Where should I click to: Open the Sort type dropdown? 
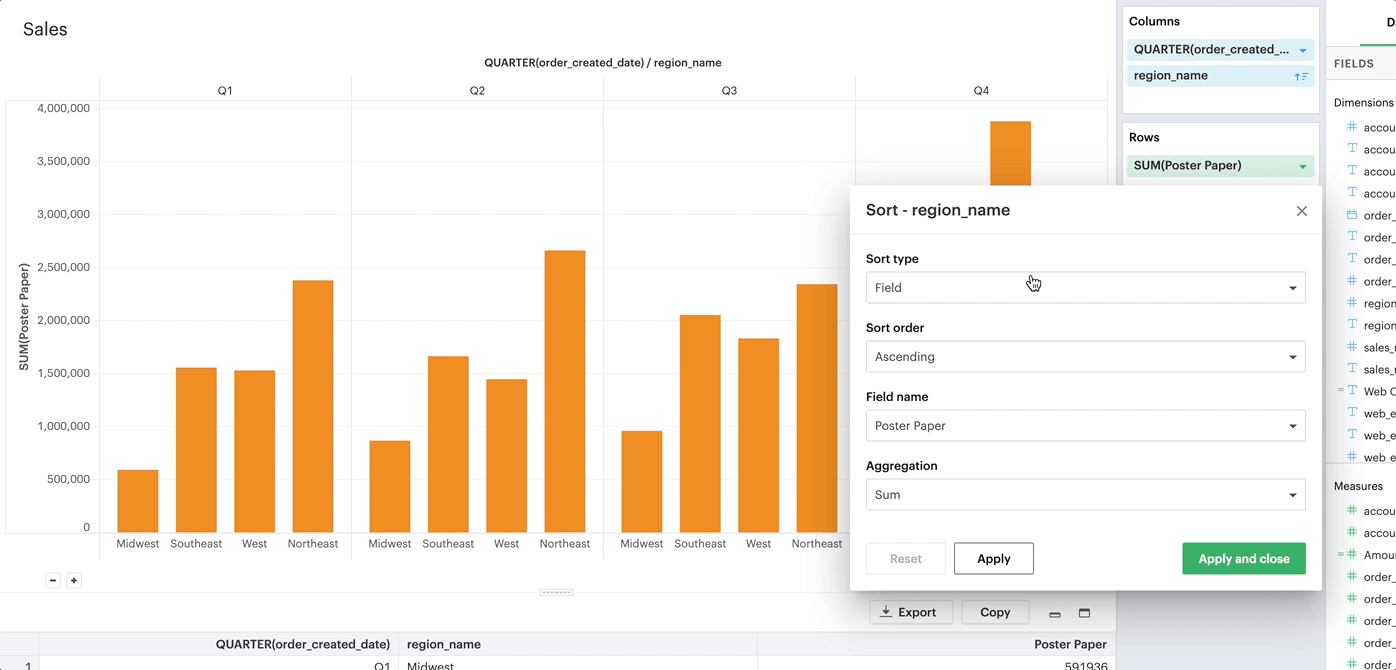pos(1085,287)
